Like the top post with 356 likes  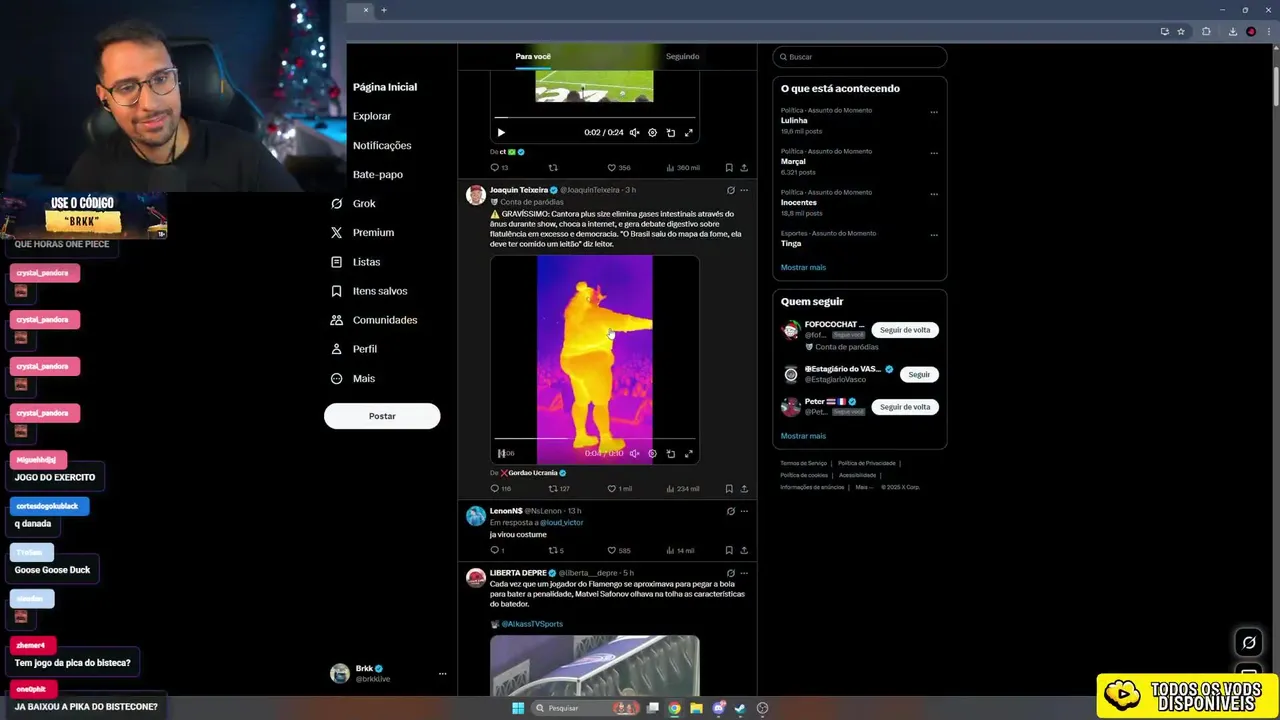click(619, 168)
